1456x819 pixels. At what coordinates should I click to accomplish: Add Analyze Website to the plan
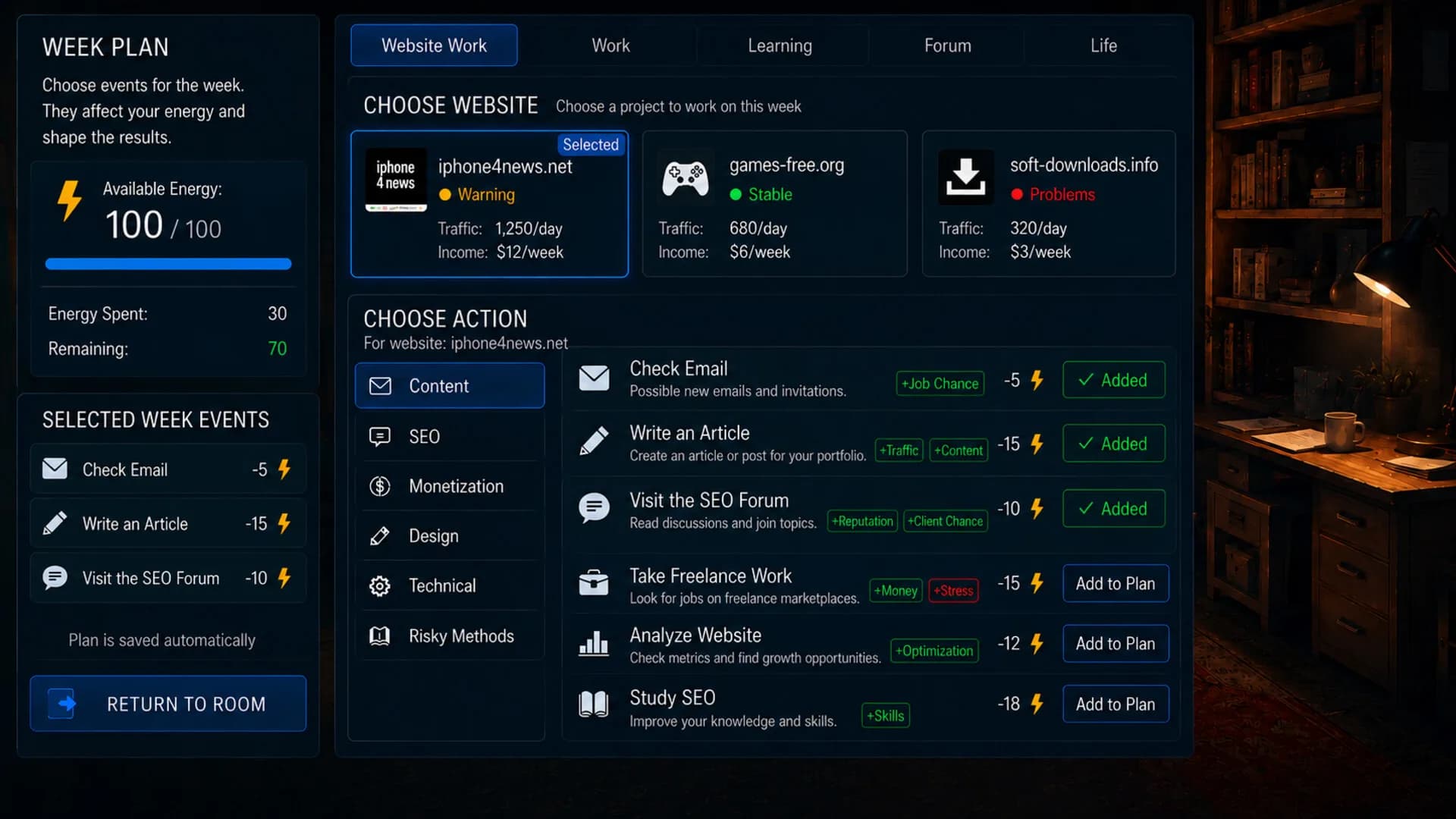point(1116,643)
